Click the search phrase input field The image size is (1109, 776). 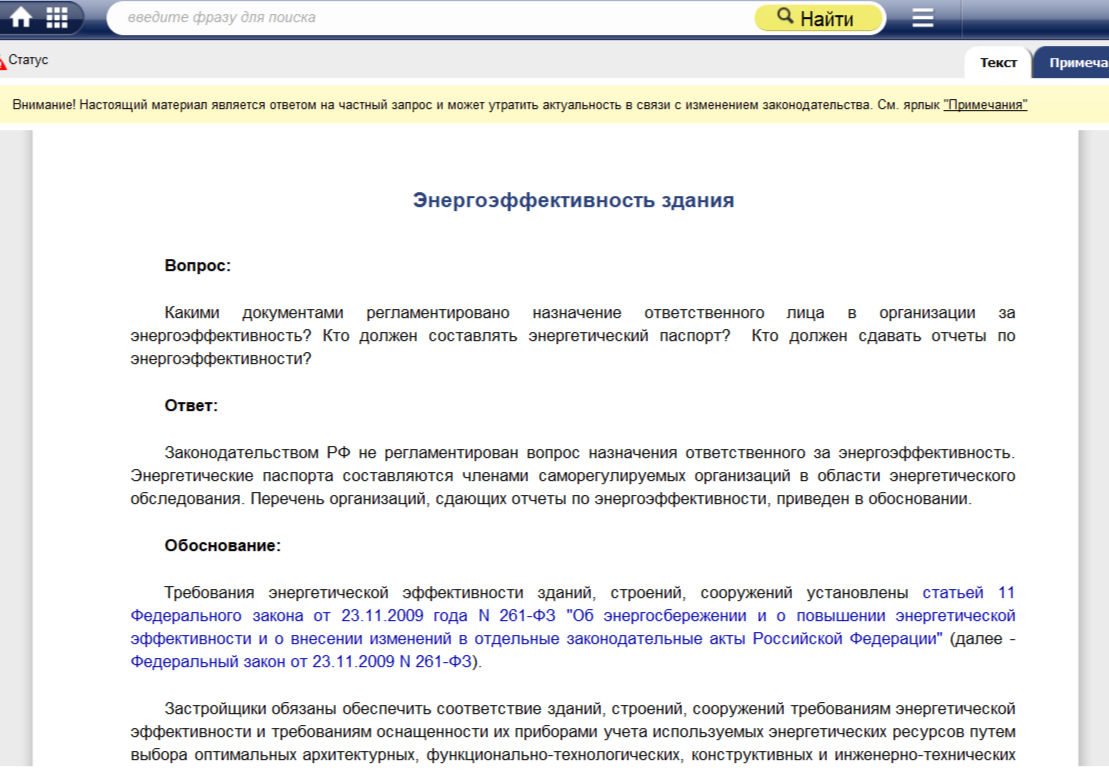point(431,18)
